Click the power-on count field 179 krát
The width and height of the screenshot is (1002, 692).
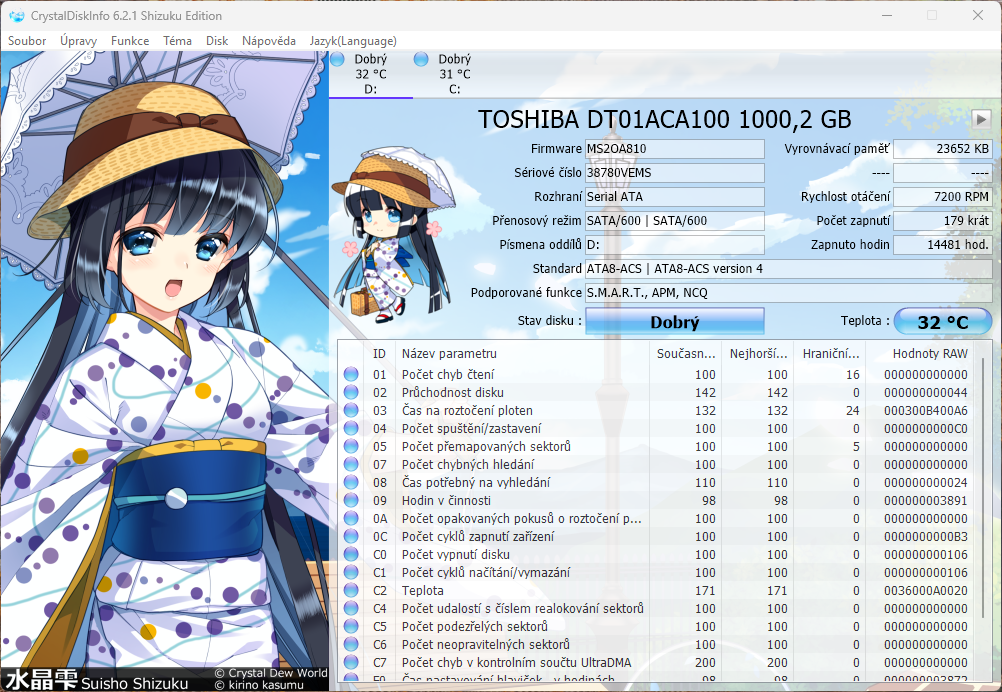tap(943, 220)
